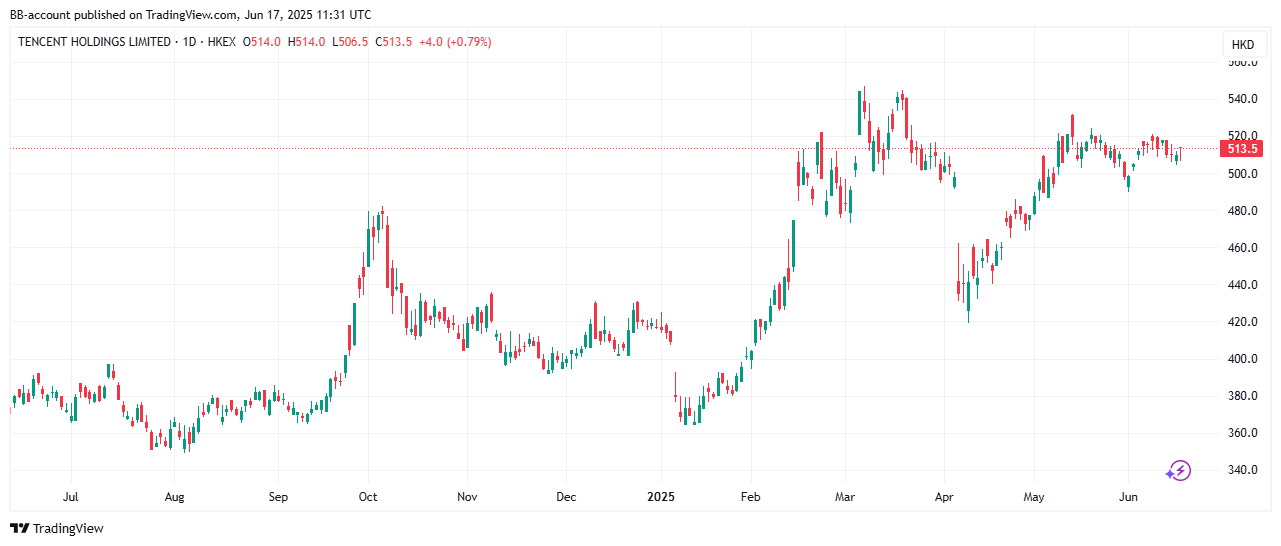Click the L506.5 low value
Viewport: 1281px width, 546px height.
coord(351,42)
